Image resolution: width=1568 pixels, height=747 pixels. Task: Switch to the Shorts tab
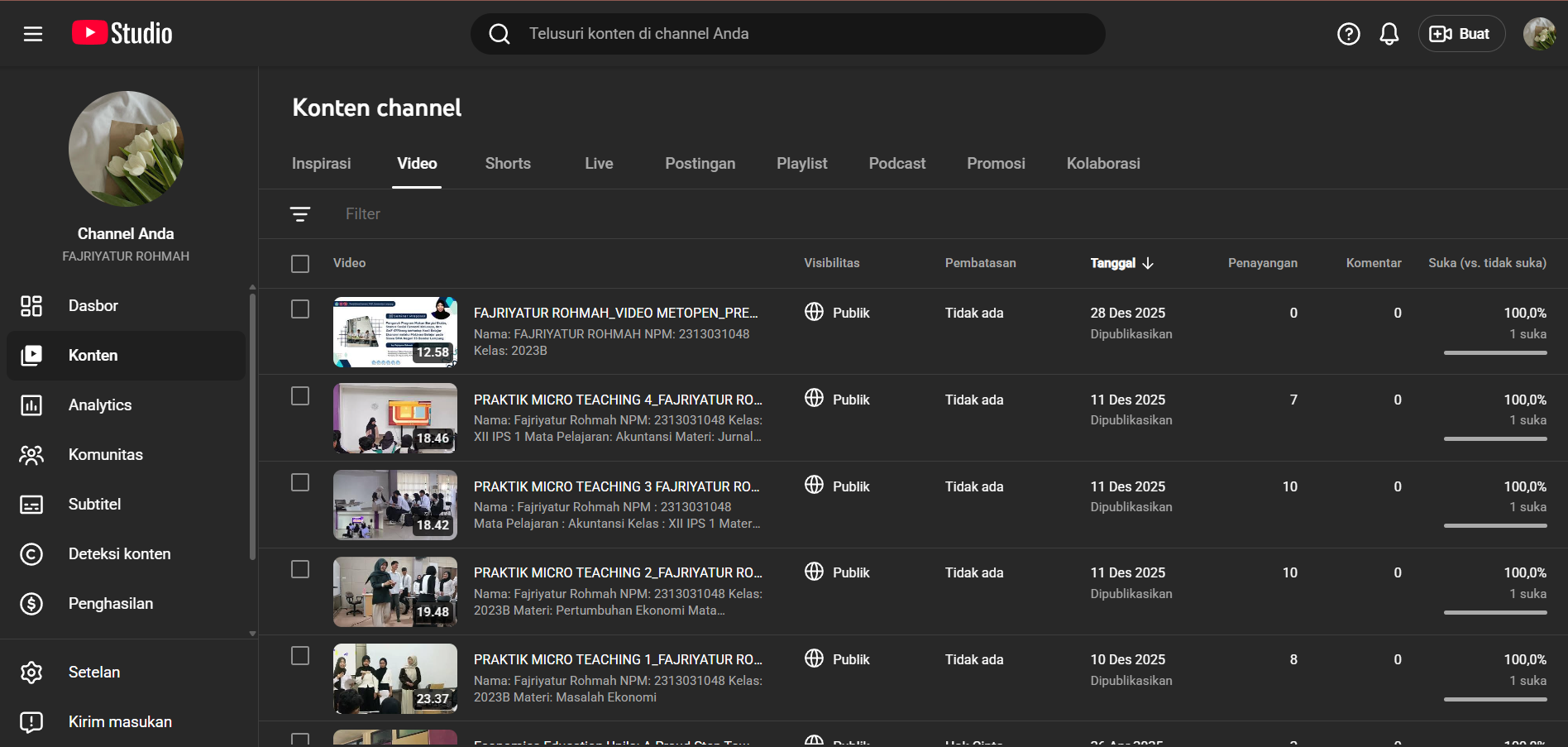(508, 164)
